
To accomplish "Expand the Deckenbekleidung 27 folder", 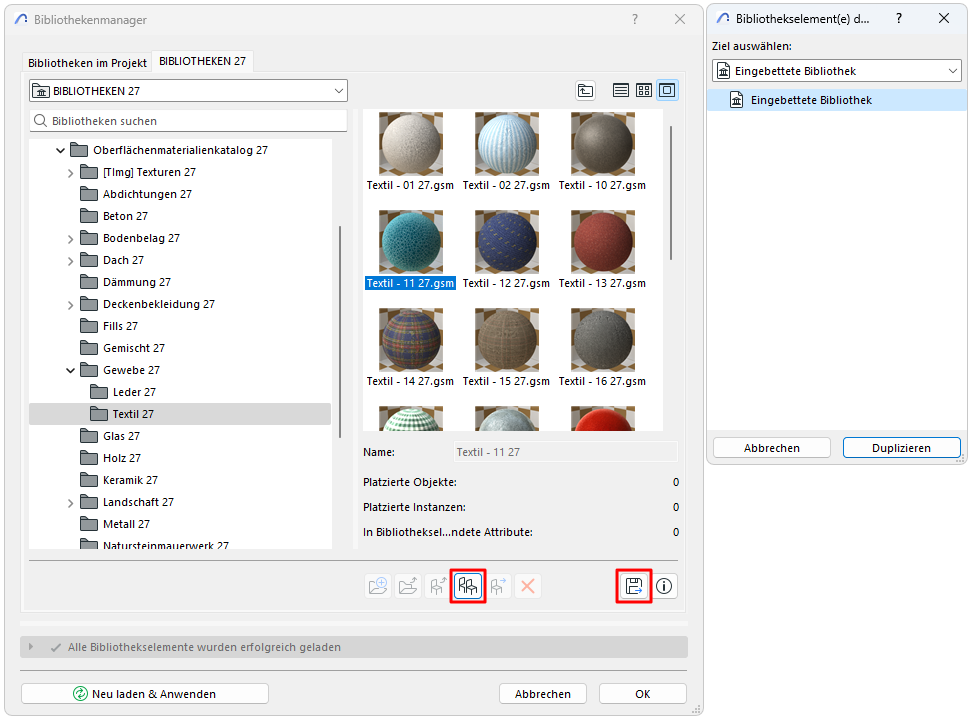I will point(71,305).
